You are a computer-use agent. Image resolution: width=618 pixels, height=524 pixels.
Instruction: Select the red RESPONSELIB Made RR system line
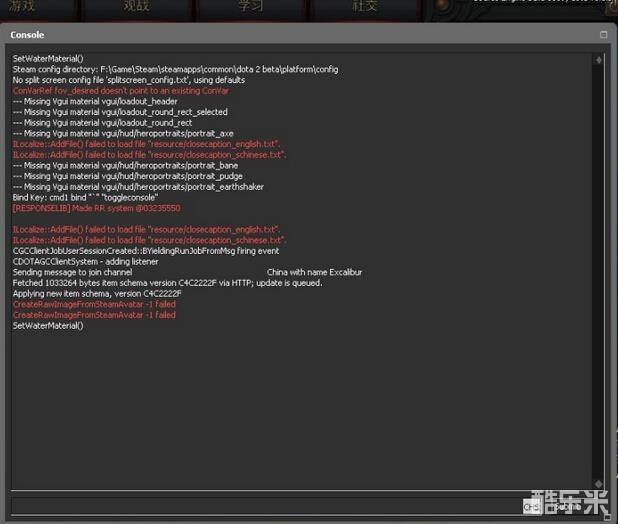click(96, 208)
